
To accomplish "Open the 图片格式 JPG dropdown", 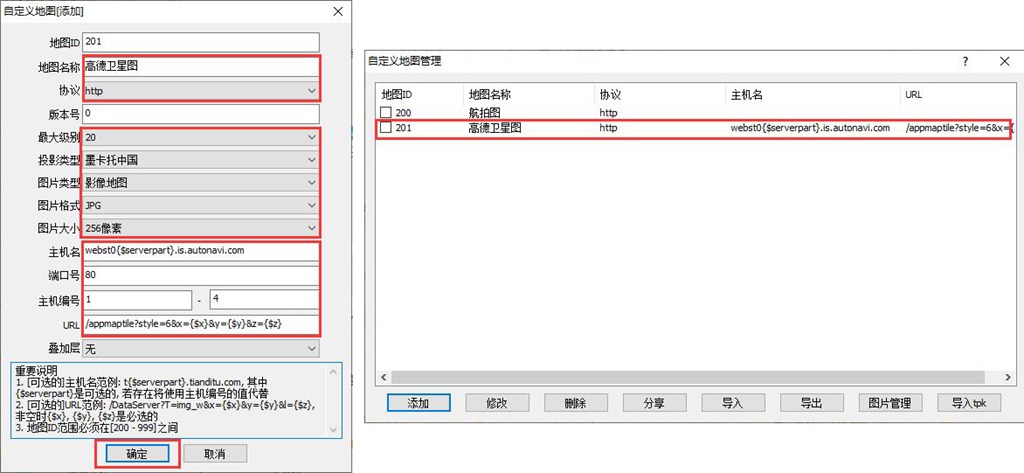I will (200, 206).
